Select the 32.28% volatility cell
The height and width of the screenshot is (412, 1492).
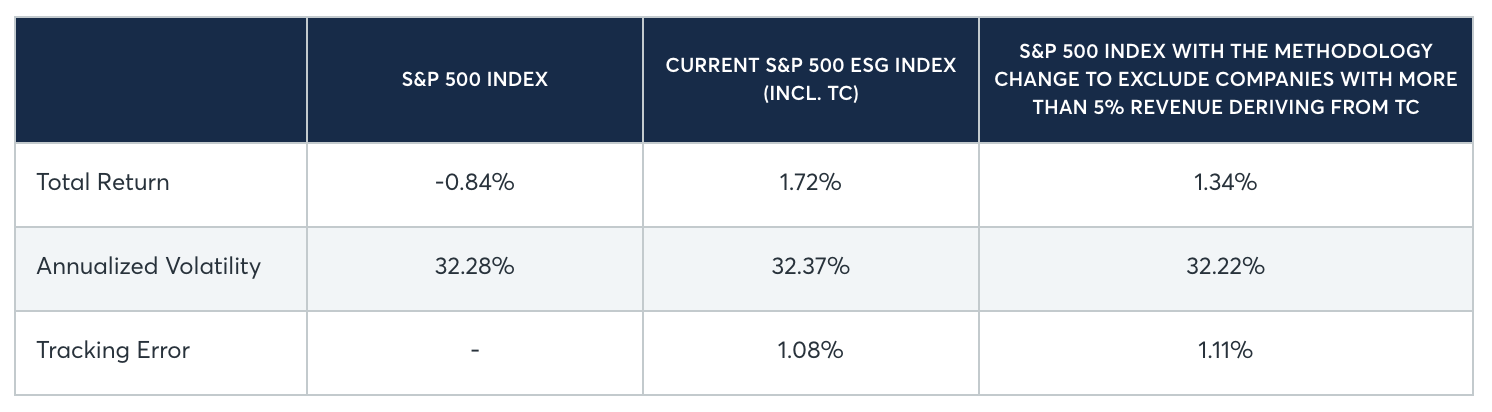(x=474, y=266)
